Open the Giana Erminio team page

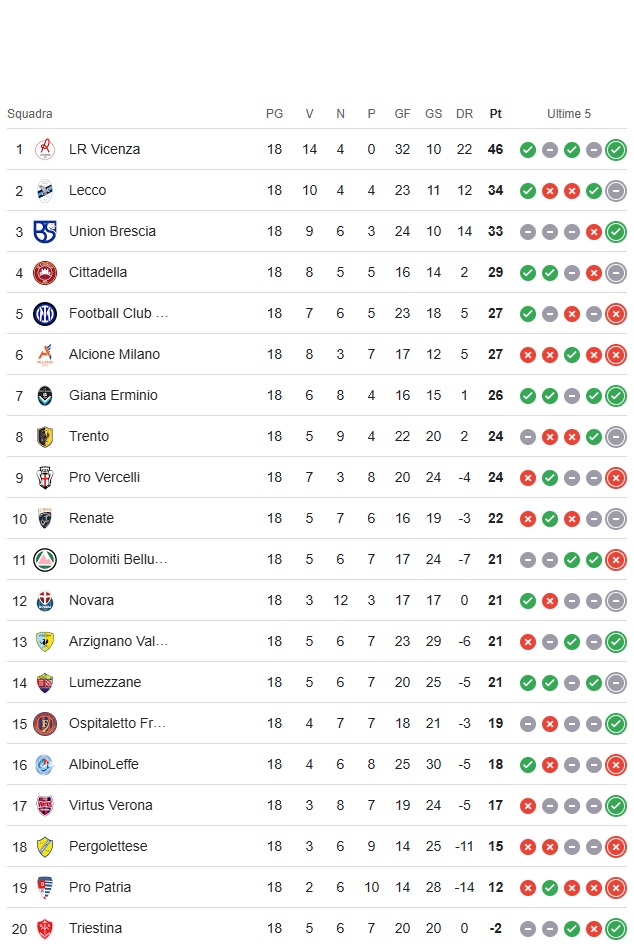[113, 396]
